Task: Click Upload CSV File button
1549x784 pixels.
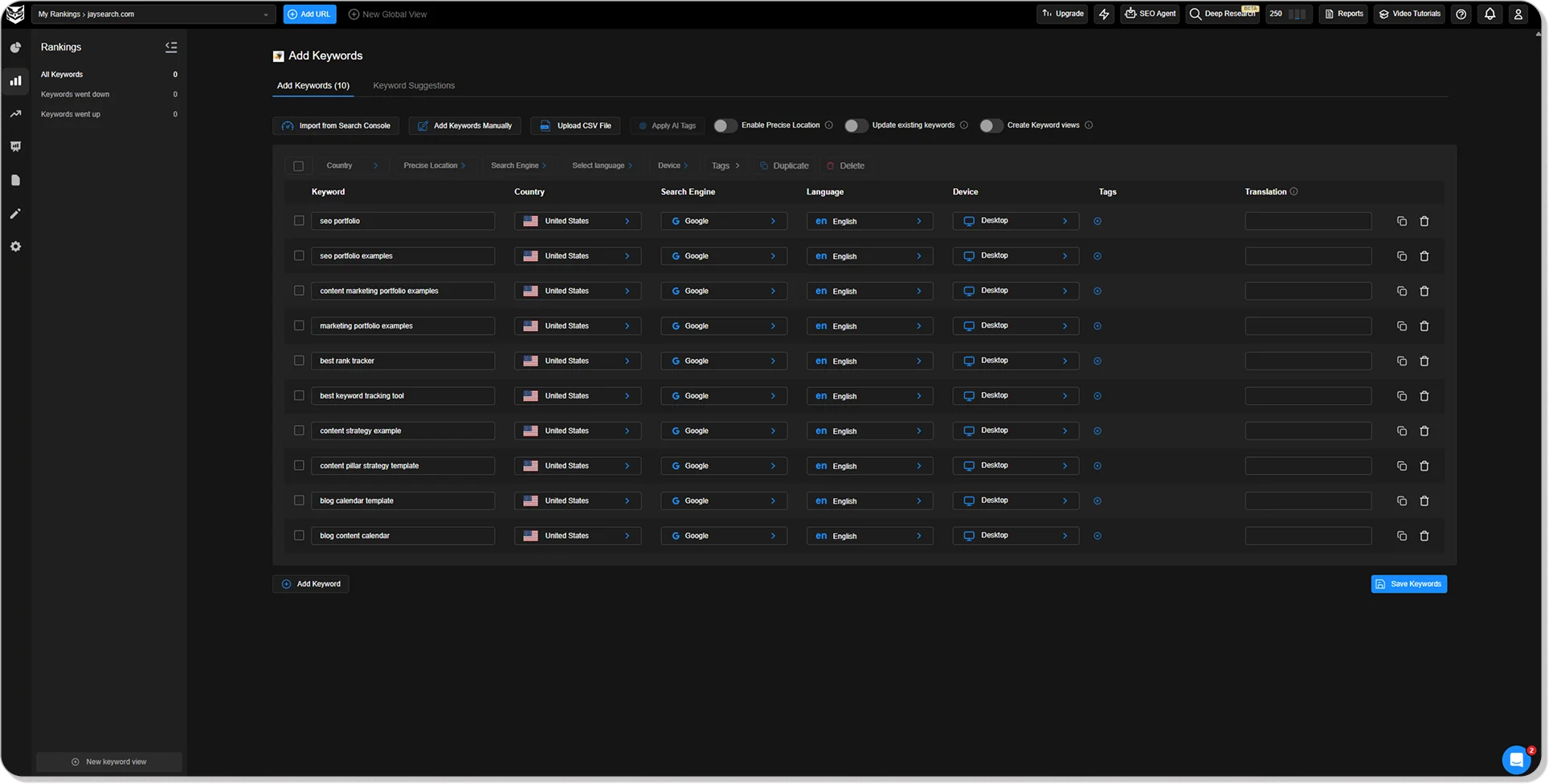Action: click(x=575, y=125)
